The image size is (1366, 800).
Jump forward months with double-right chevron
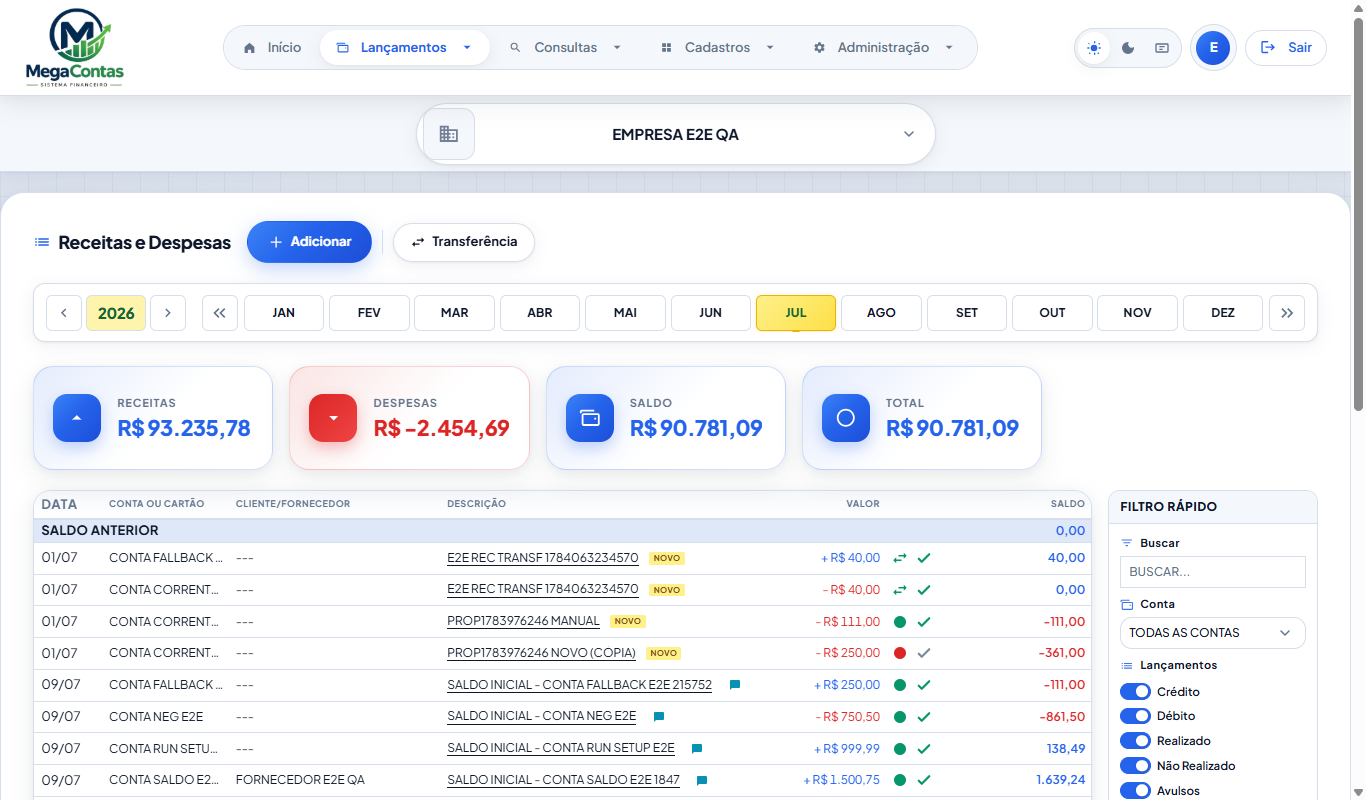[1287, 313]
